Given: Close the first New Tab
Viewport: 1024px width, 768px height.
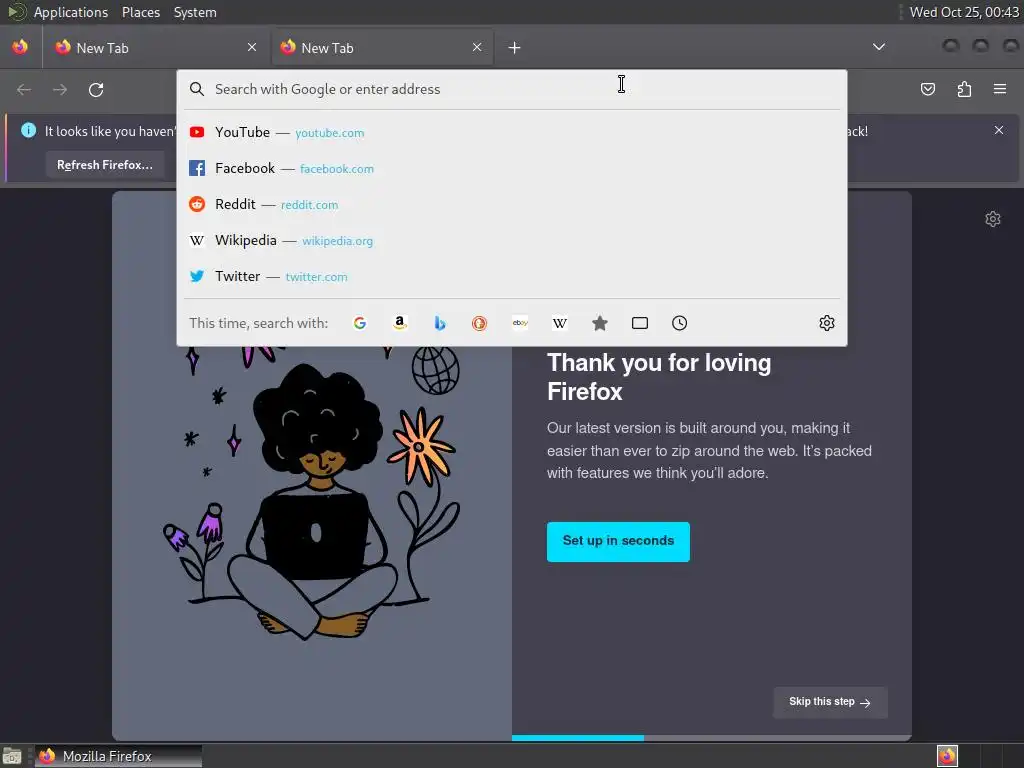Looking at the screenshot, I should [x=252, y=47].
